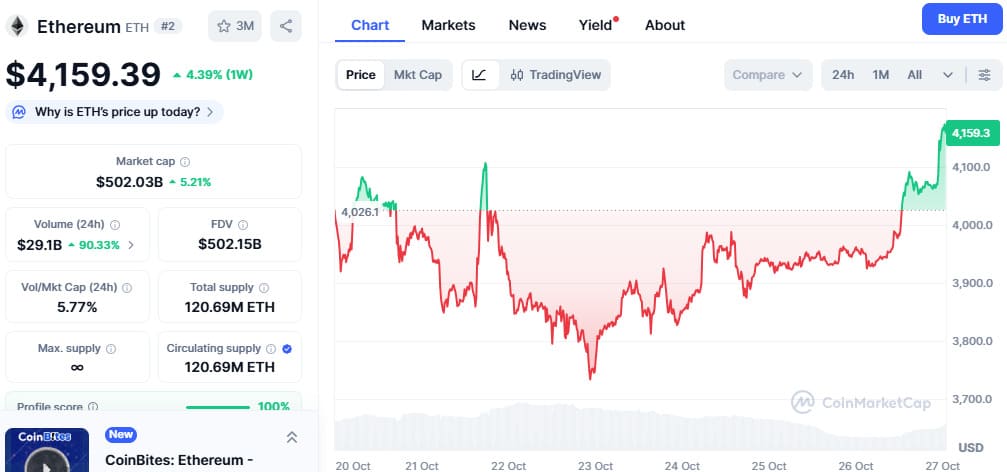1007x472 pixels.
Task: Open 'Why is ETH's price up today?'
Action: 115,112
